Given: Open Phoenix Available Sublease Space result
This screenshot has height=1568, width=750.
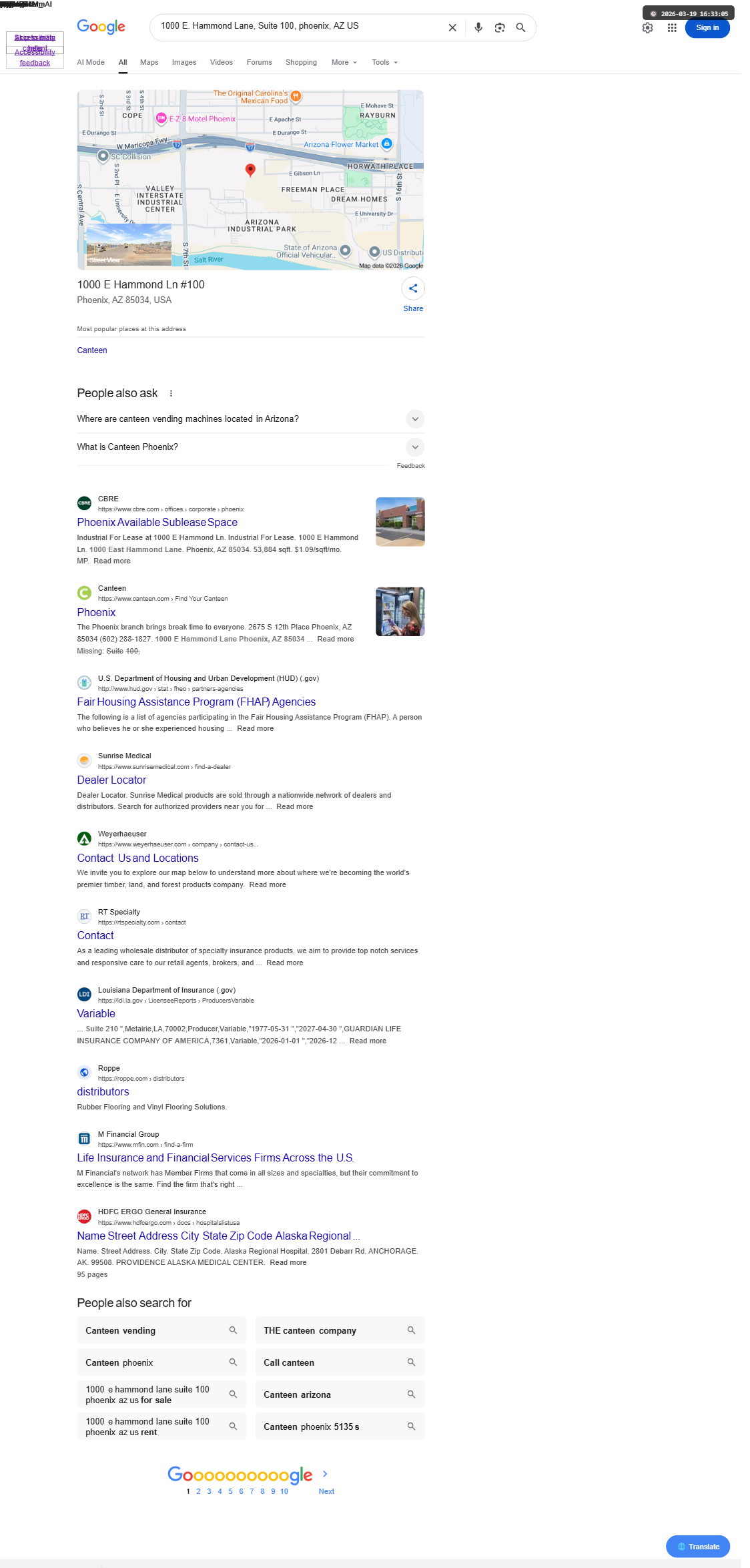Looking at the screenshot, I should point(157,522).
